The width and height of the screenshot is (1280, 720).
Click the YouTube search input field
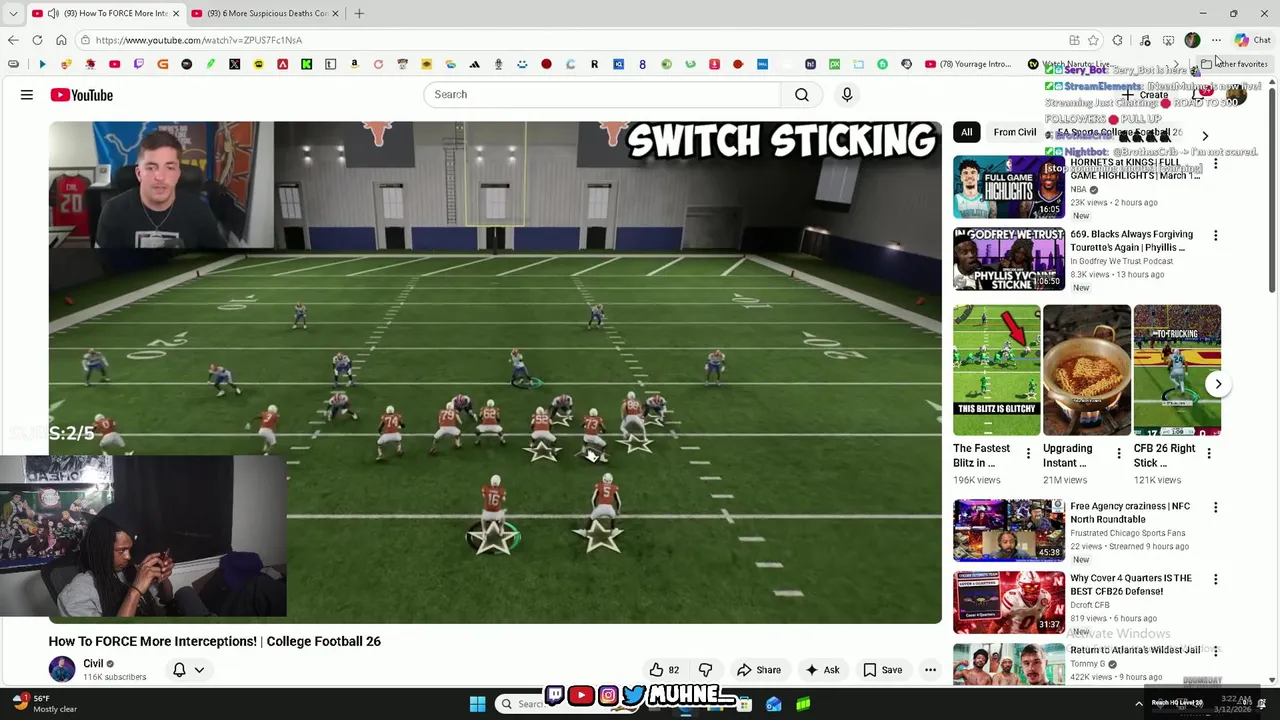[602, 94]
